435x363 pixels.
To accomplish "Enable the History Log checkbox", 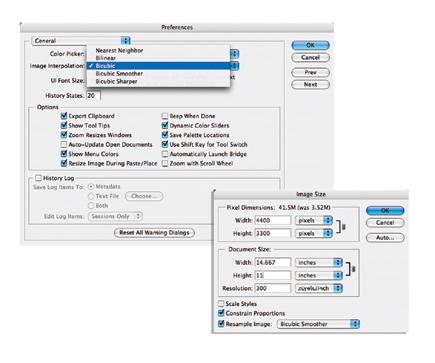I will [39, 178].
